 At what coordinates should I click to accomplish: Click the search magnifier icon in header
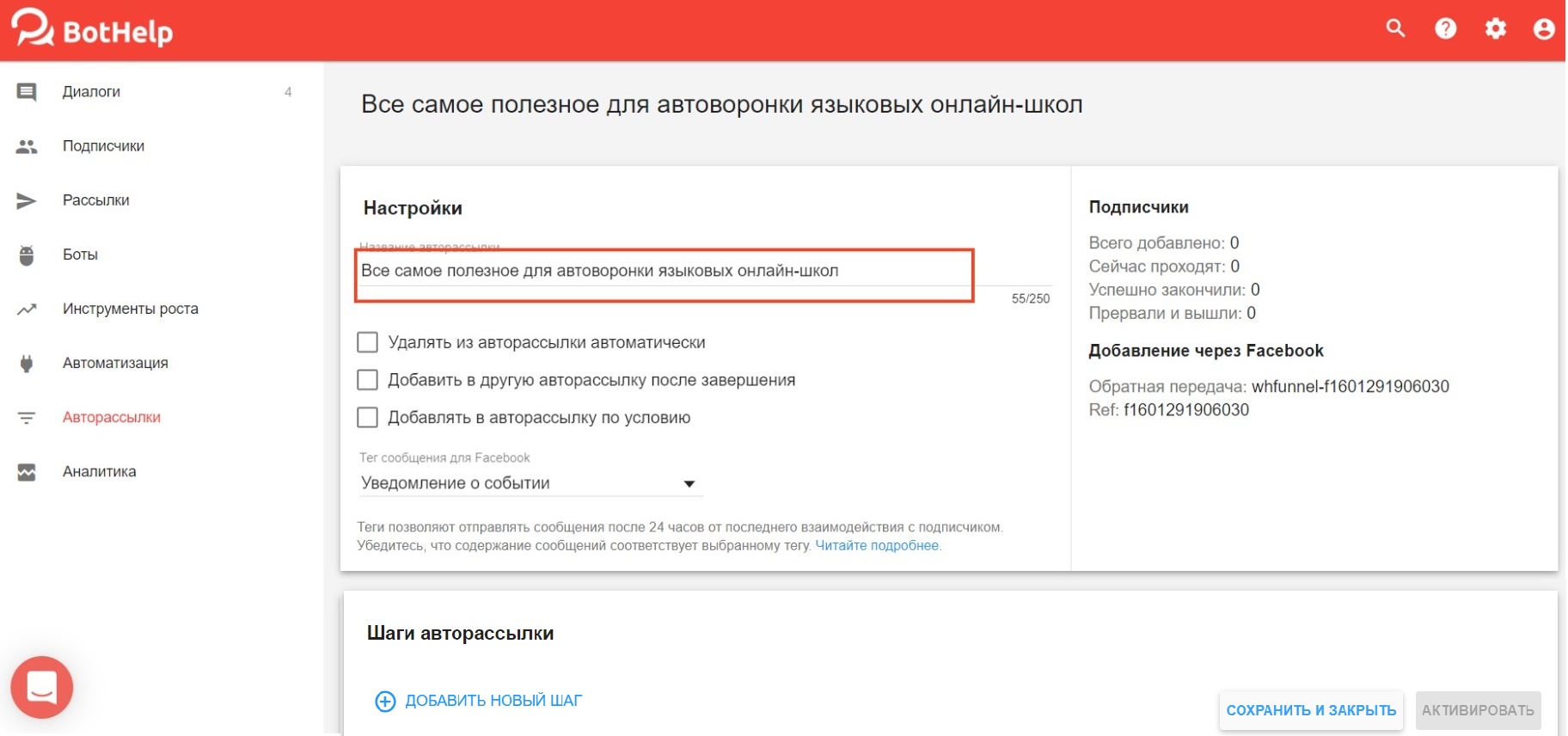click(x=1395, y=28)
